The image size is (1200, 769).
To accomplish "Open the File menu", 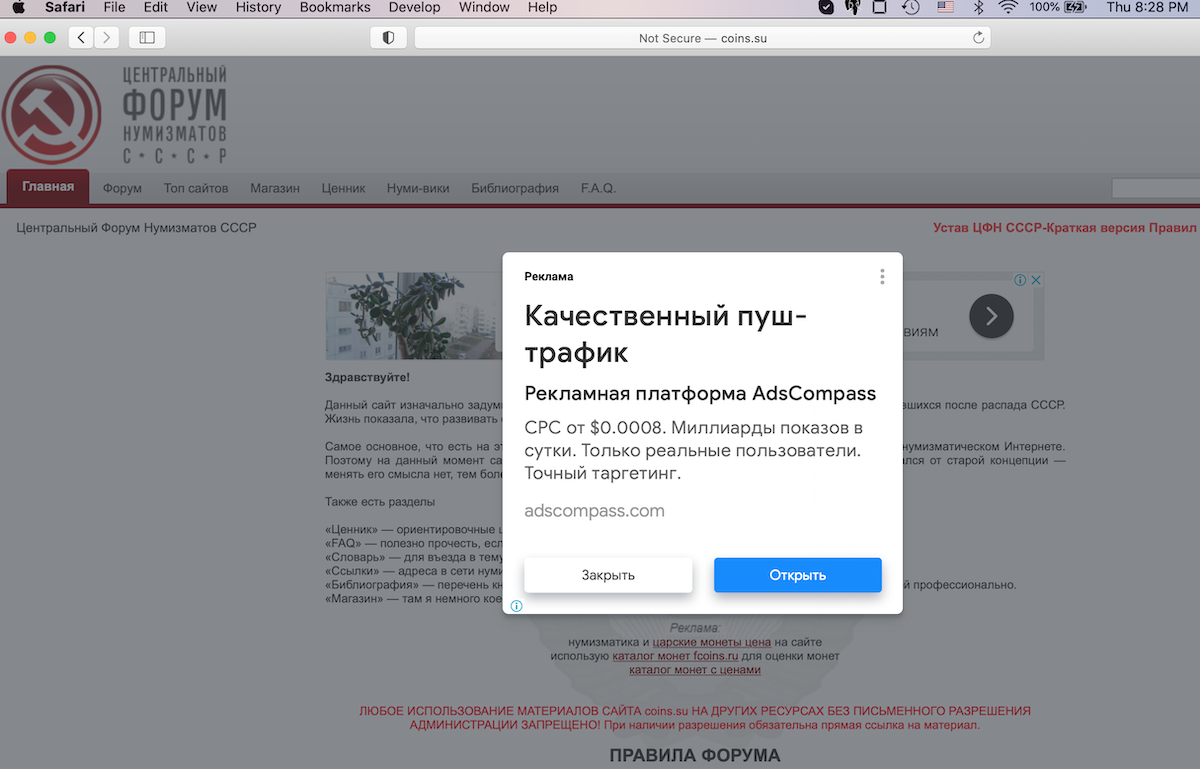I will point(114,8).
